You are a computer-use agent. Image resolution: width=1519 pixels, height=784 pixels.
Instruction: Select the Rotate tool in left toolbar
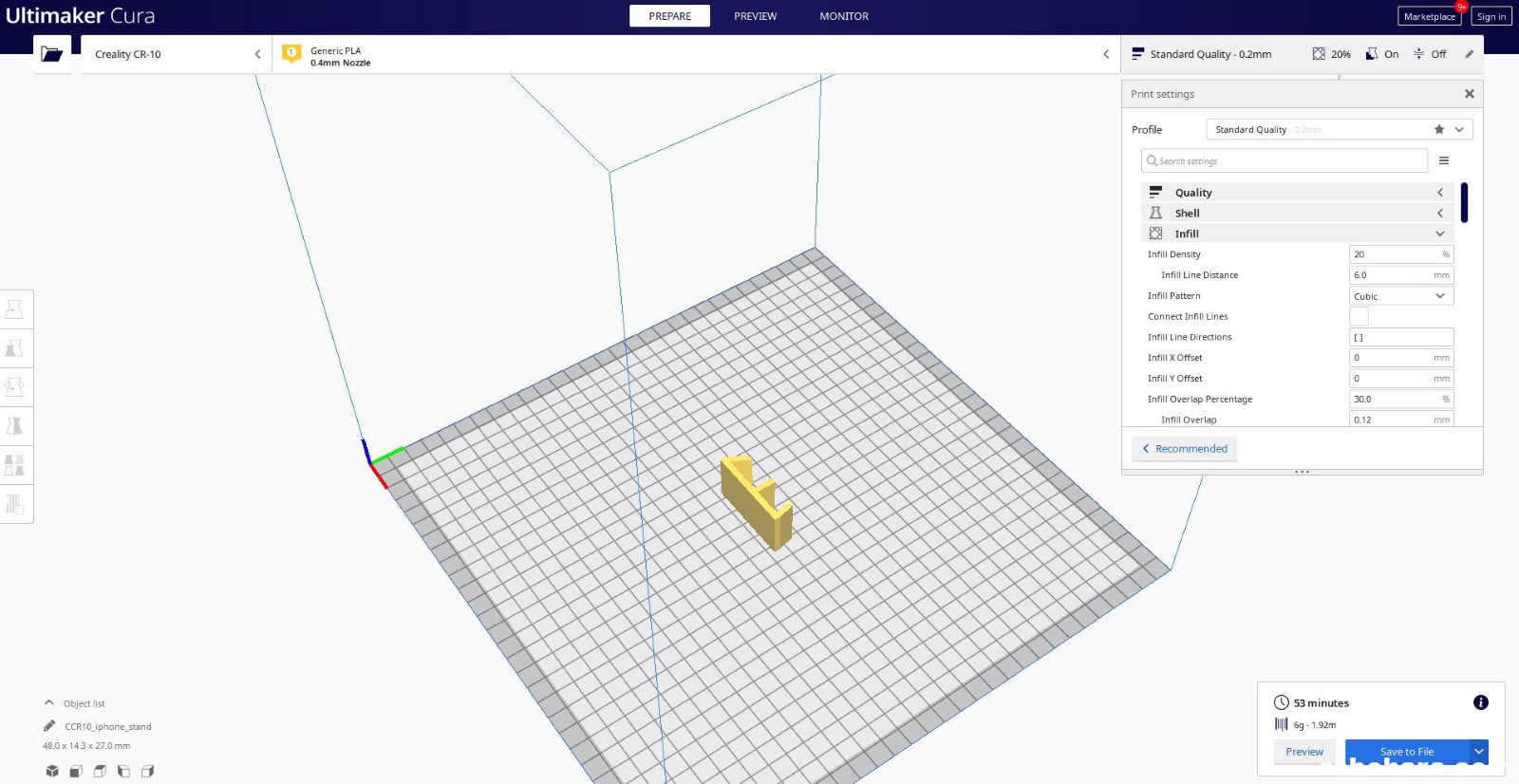tap(15, 387)
